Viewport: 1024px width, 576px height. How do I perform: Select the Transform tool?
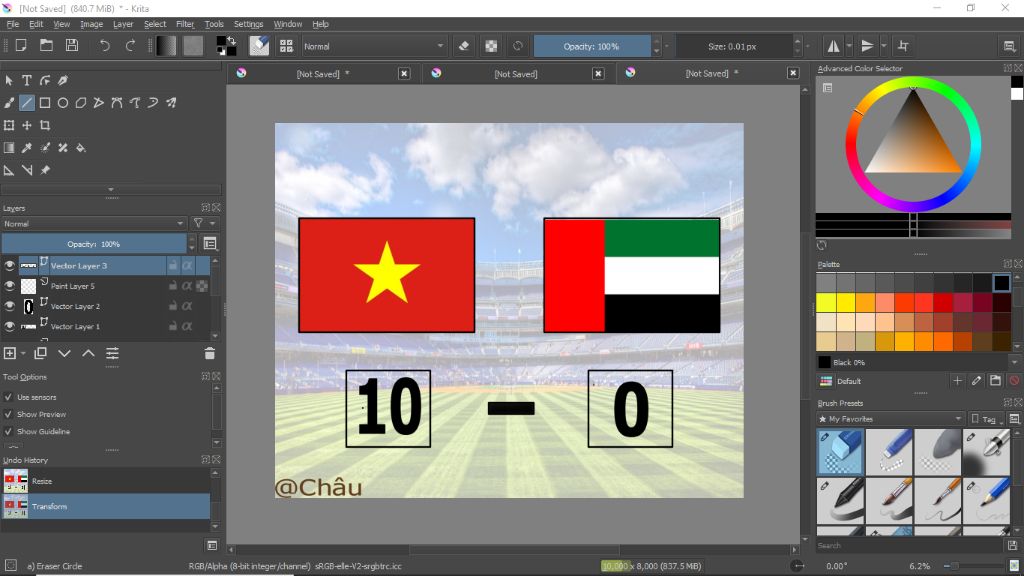[x=9, y=125]
